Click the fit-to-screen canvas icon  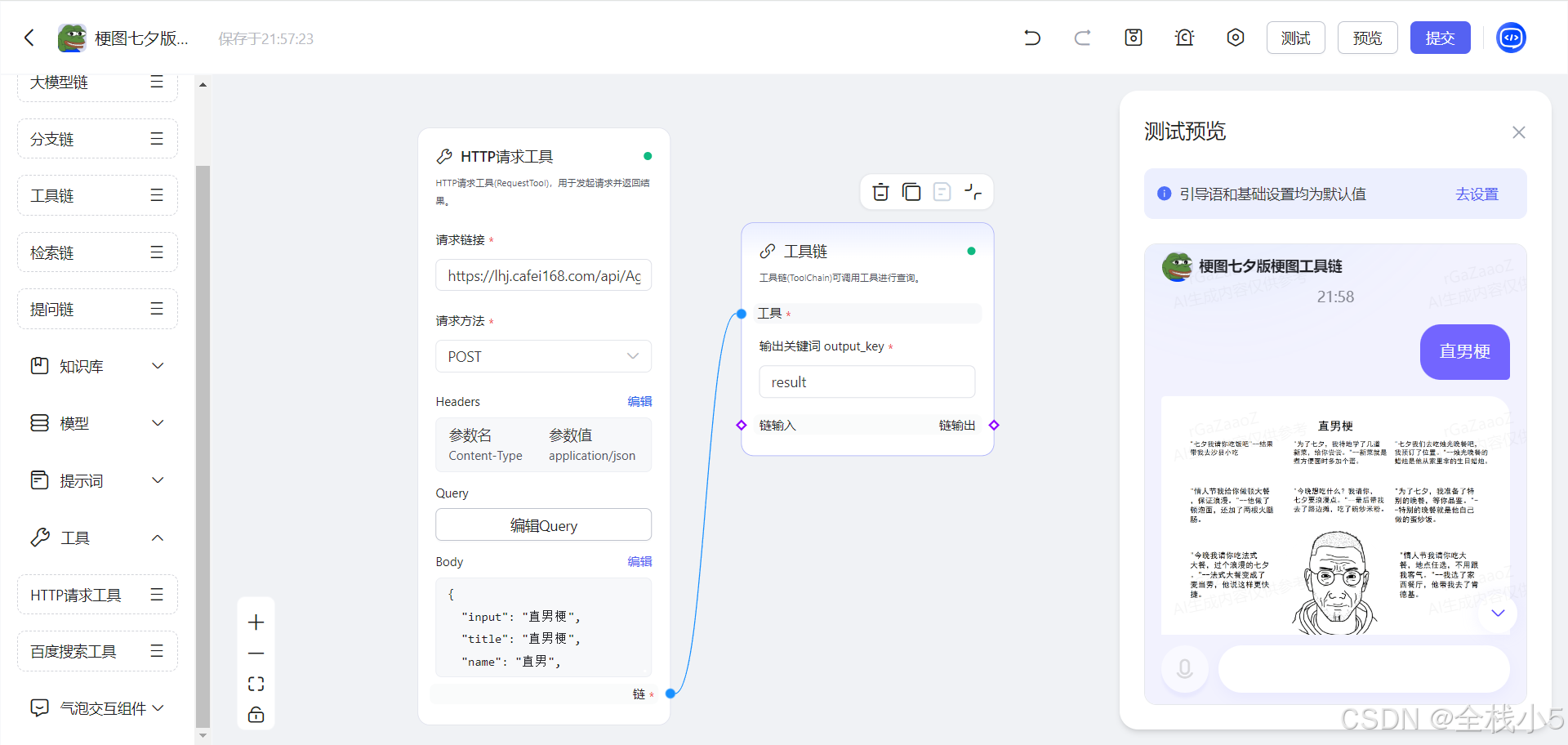pyautogui.click(x=256, y=684)
